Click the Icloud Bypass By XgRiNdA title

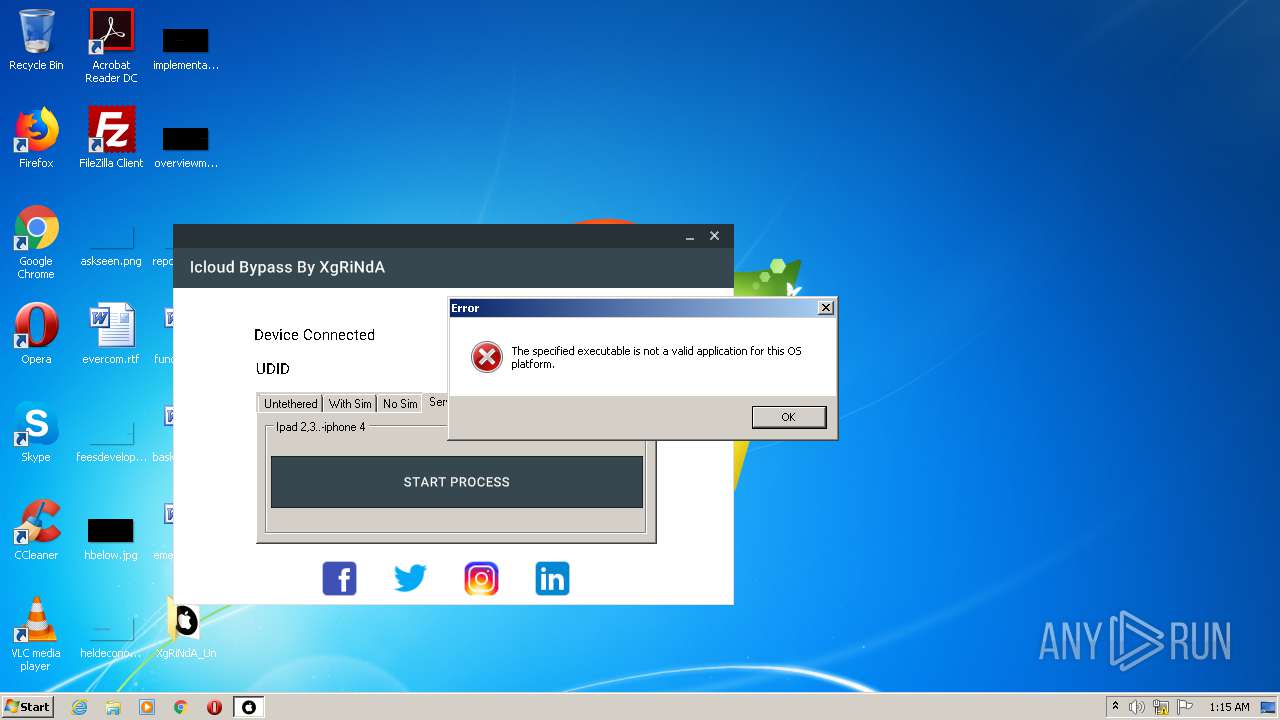coord(287,267)
